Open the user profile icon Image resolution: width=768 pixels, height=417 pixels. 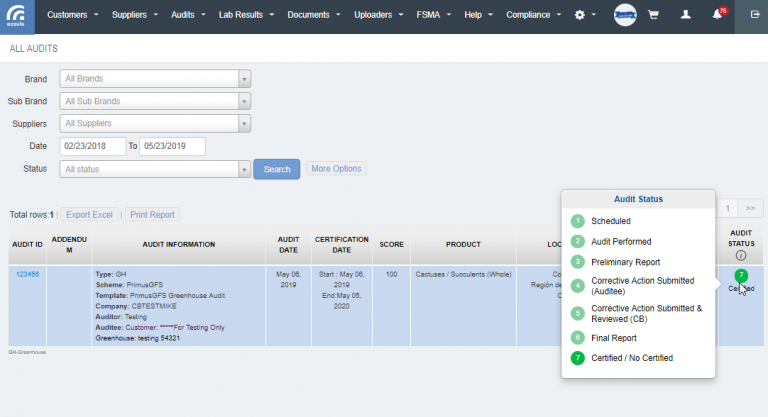(685, 16)
